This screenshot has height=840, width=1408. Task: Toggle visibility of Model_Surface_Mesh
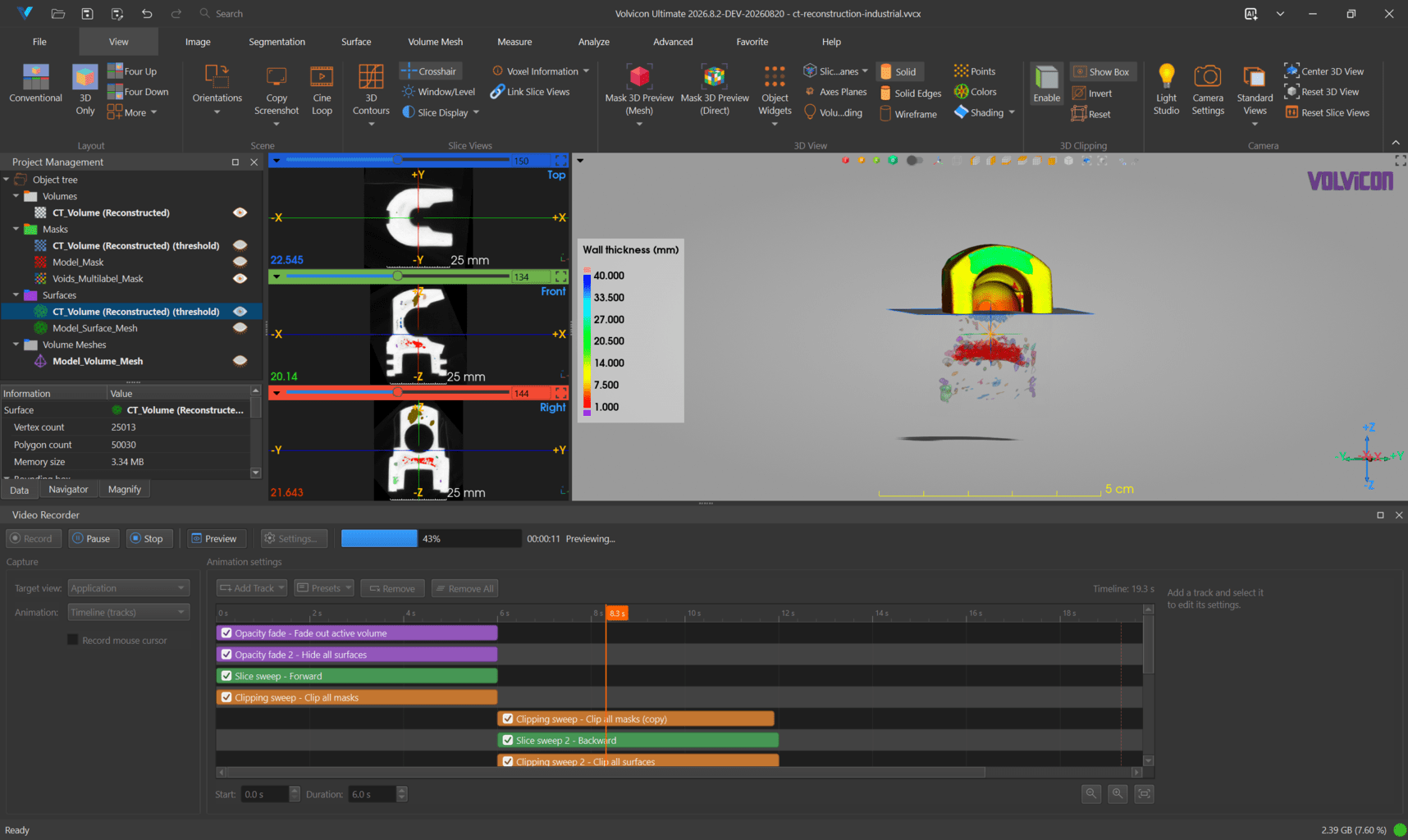240,328
